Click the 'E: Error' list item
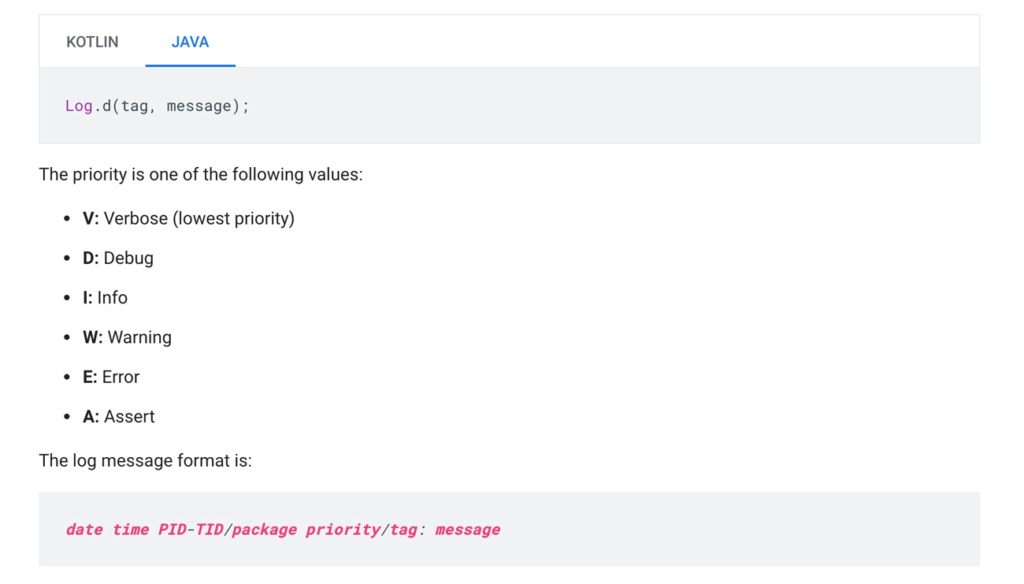 [x=111, y=377]
